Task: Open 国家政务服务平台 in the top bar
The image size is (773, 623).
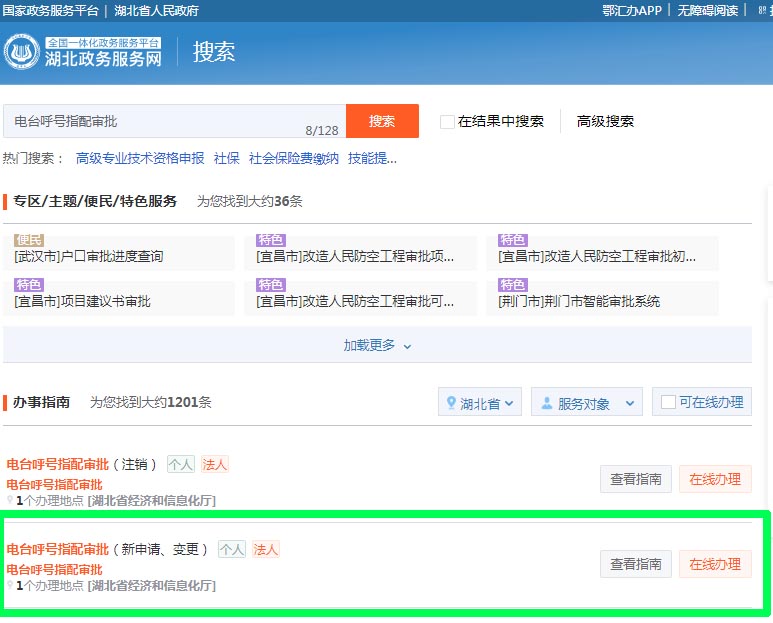Action: 51,10
